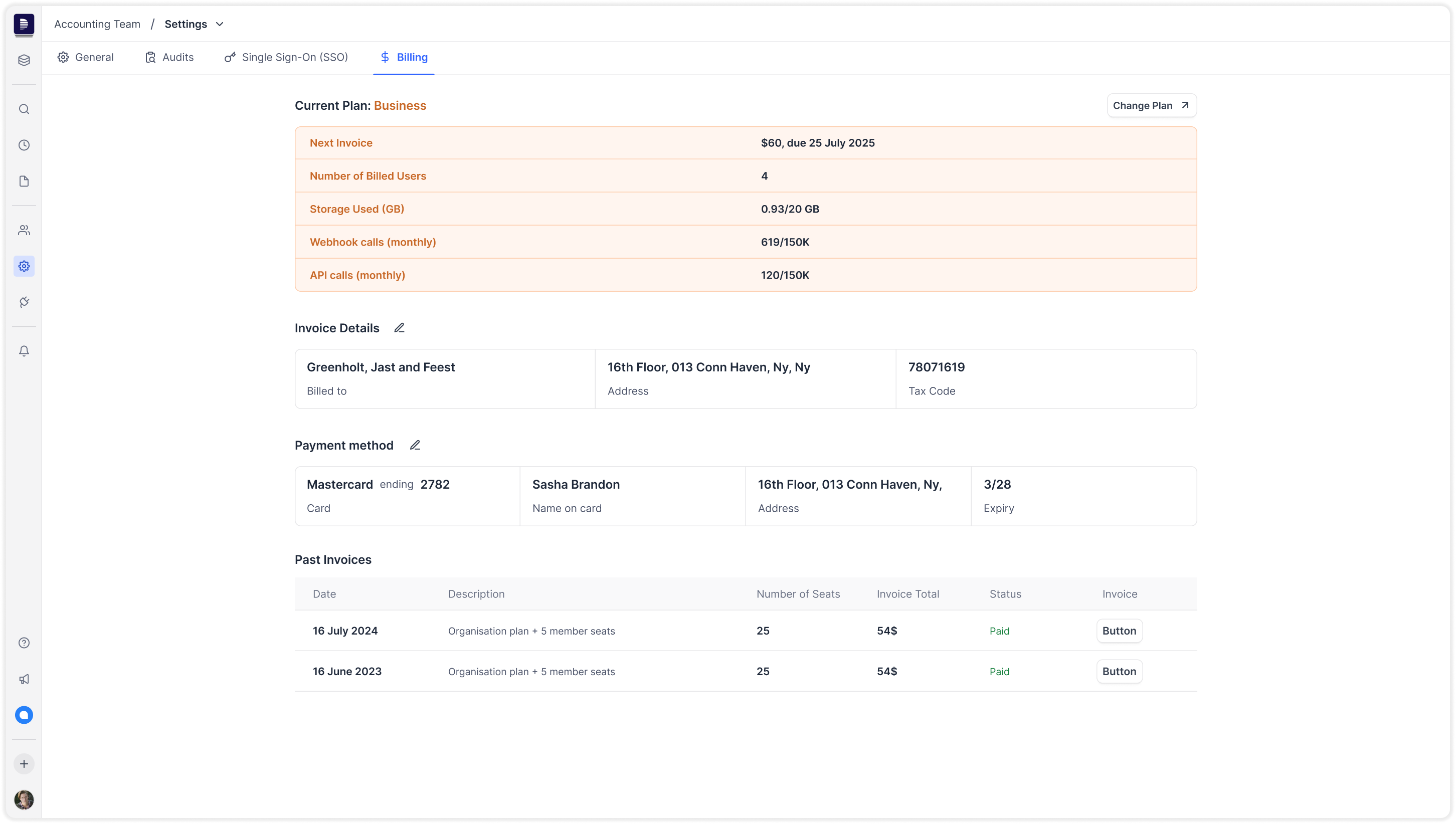Image resolution: width=1456 pixels, height=824 pixels.
Task: Click the search icon in sidebar
Action: 24,109
